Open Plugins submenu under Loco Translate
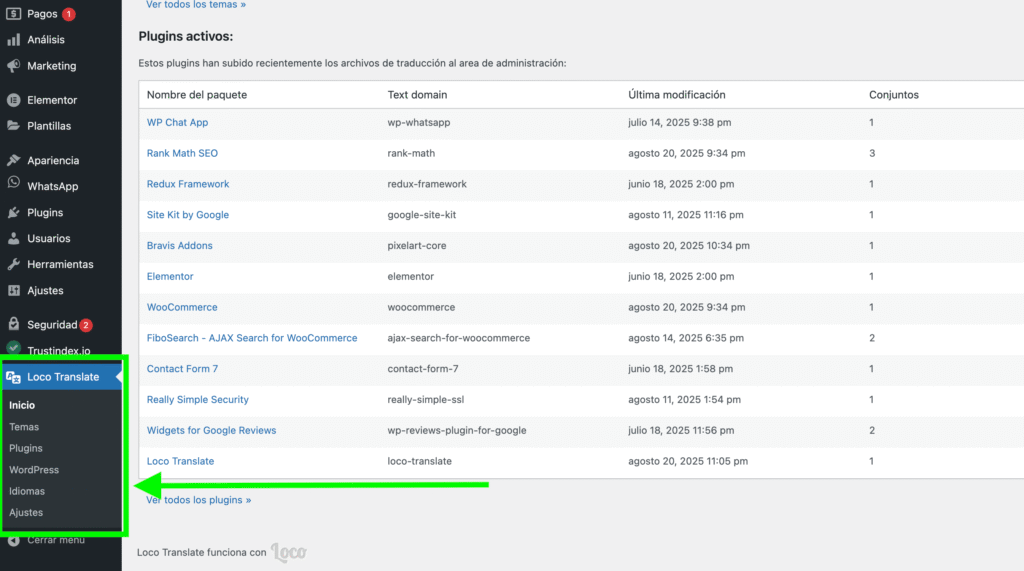Image resolution: width=1024 pixels, height=571 pixels. 26,448
